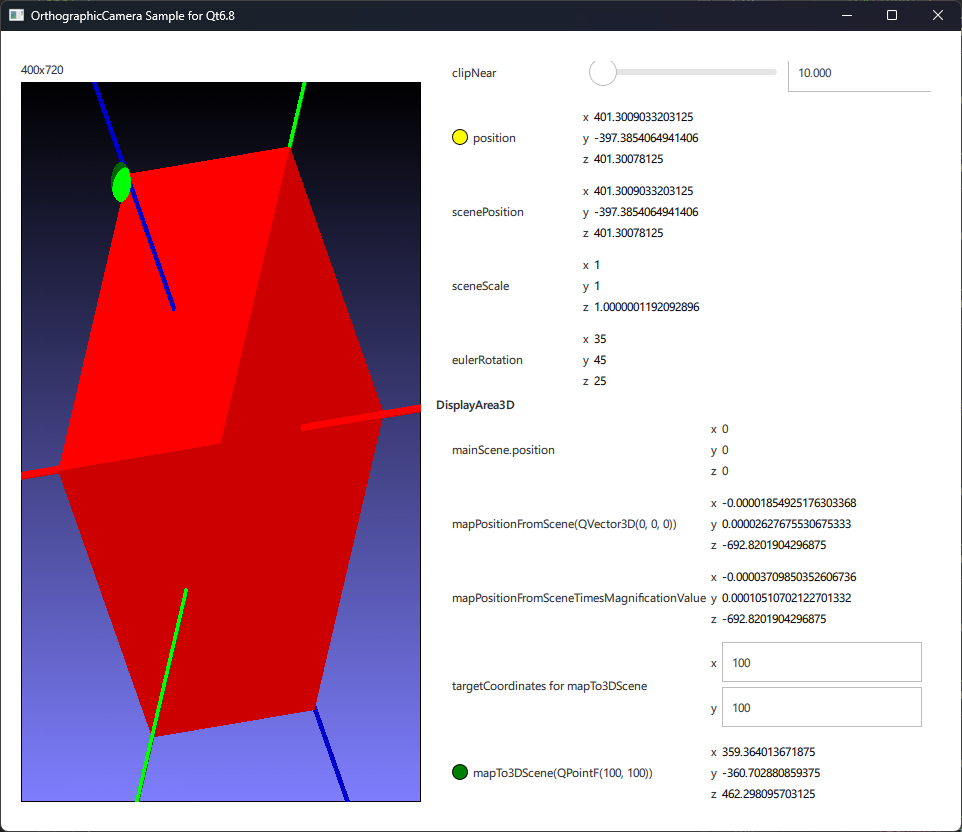The height and width of the screenshot is (832, 962).
Task: Click the DisplayArea3D heading
Action: 475,405
